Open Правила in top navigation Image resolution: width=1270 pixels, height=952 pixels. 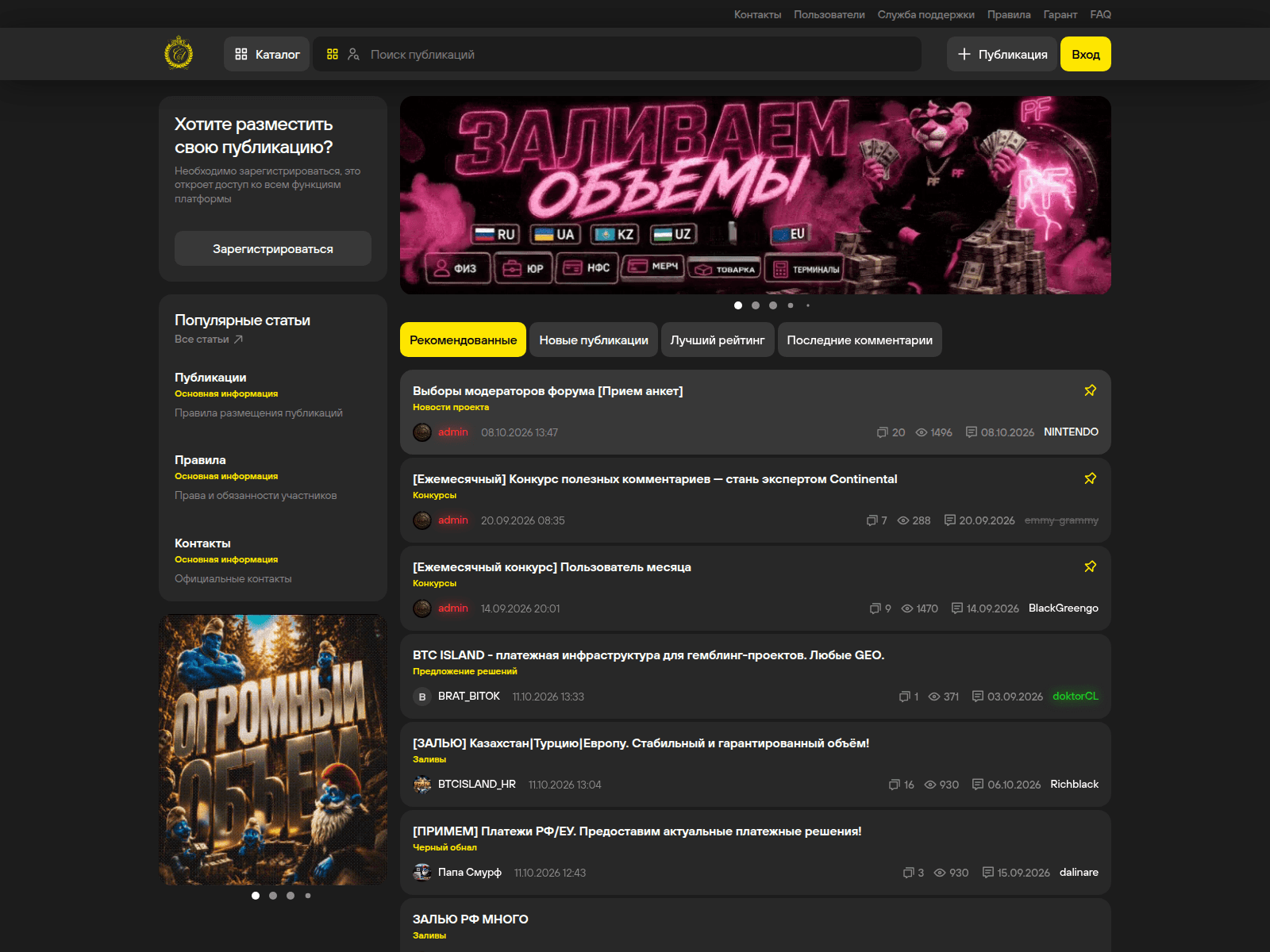(x=1009, y=14)
